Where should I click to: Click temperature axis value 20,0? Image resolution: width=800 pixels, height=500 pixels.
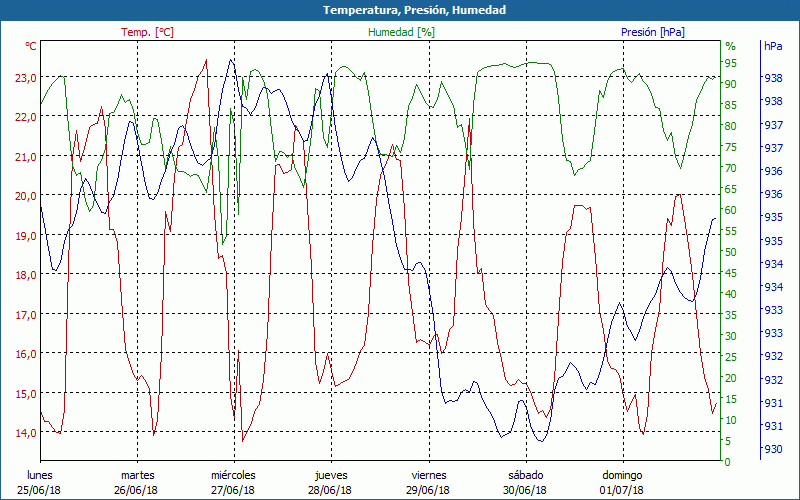(27, 196)
